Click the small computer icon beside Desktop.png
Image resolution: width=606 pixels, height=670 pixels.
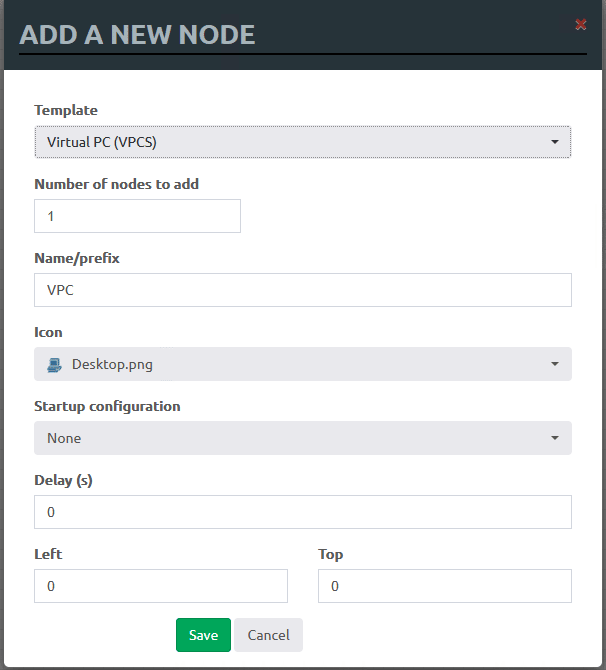coord(55,365)
